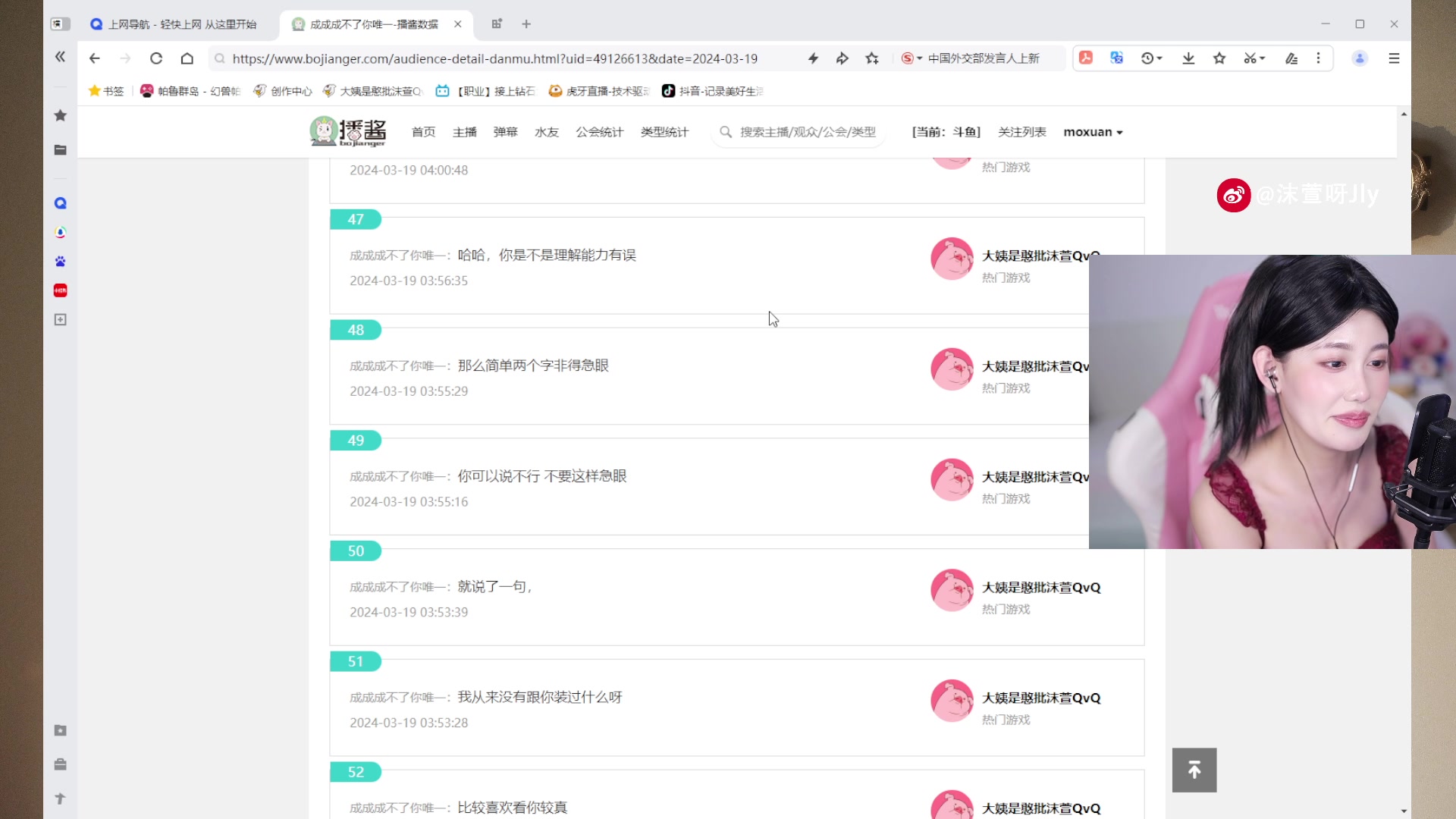Click the PDF converter extension icon
This screenshot has width=1456, height=819.
tap(1086, 58)
